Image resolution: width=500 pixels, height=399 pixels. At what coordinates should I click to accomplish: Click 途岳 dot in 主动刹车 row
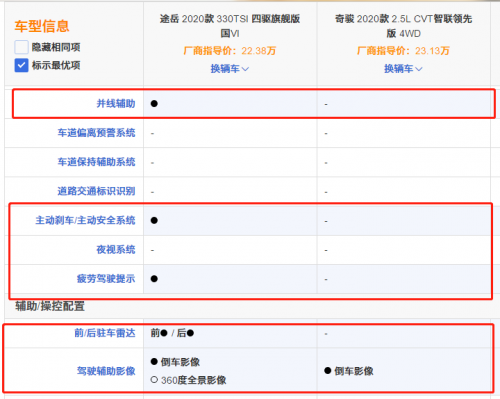pos(154,220)
